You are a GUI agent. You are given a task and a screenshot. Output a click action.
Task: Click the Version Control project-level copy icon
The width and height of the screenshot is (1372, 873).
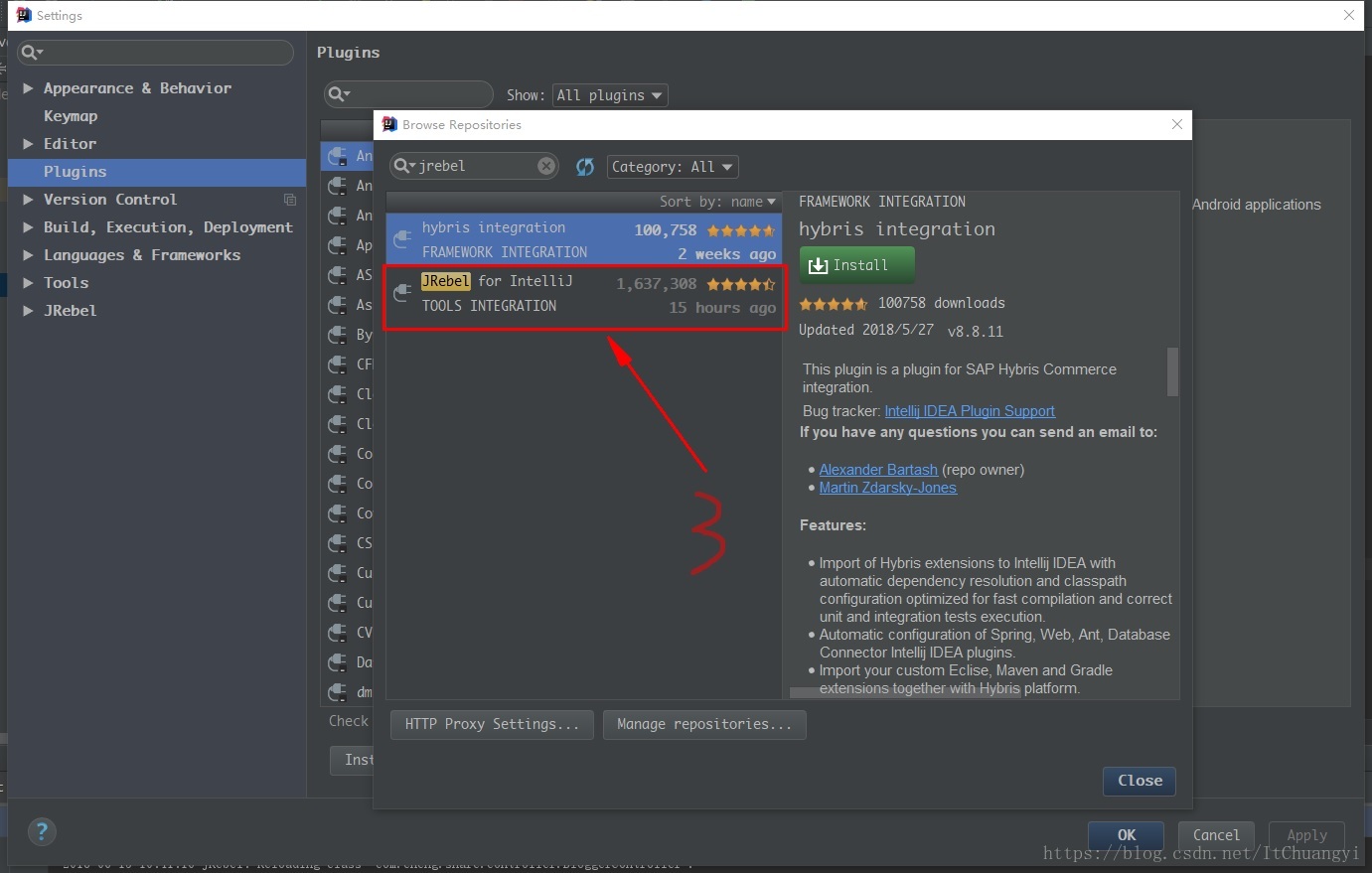pos(290,200)
